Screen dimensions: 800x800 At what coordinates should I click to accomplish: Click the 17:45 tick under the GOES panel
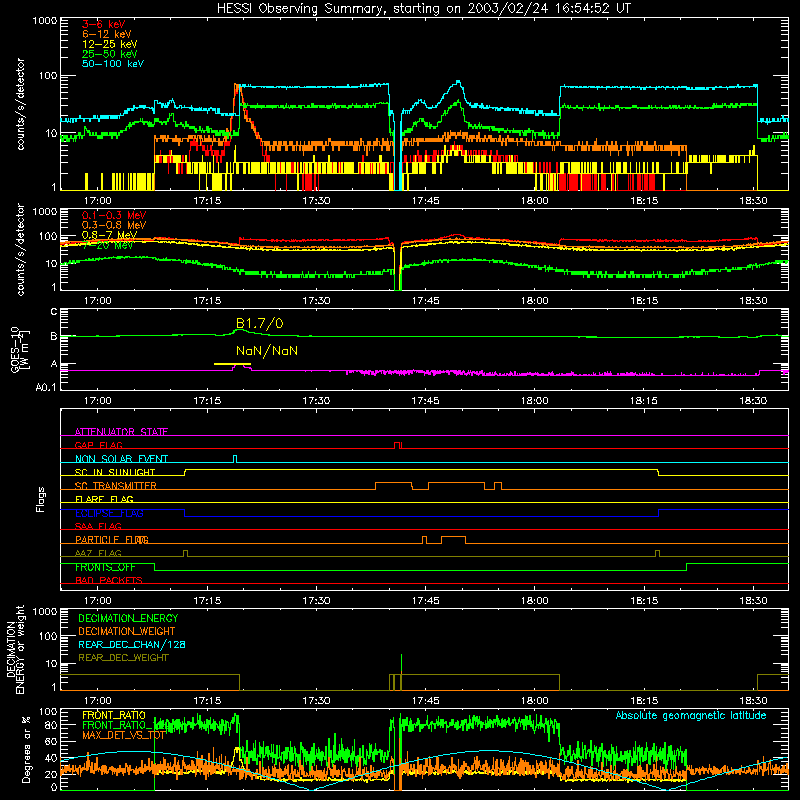pos(425,401)
